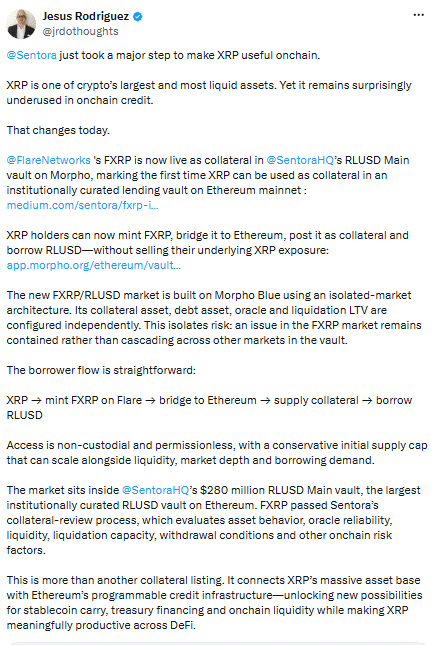Click the "XRP is one of crypto's" paragraph
Viewport: 435px width, 645px height.
[x=209, y=93]
